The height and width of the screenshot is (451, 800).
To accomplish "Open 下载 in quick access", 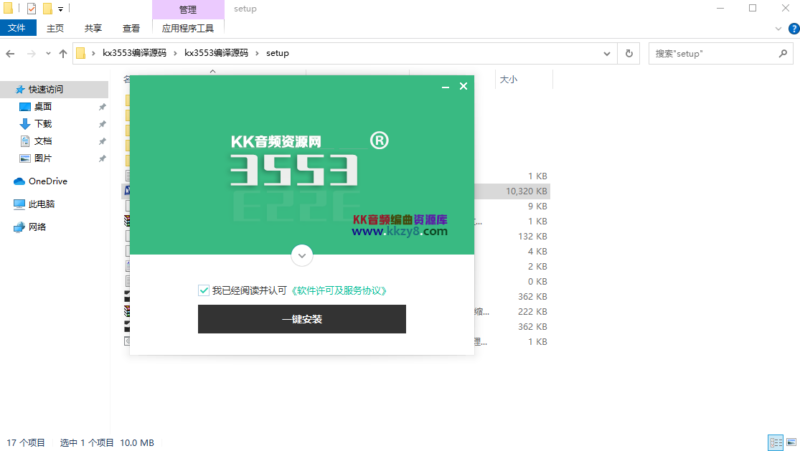I will point(43,124).
